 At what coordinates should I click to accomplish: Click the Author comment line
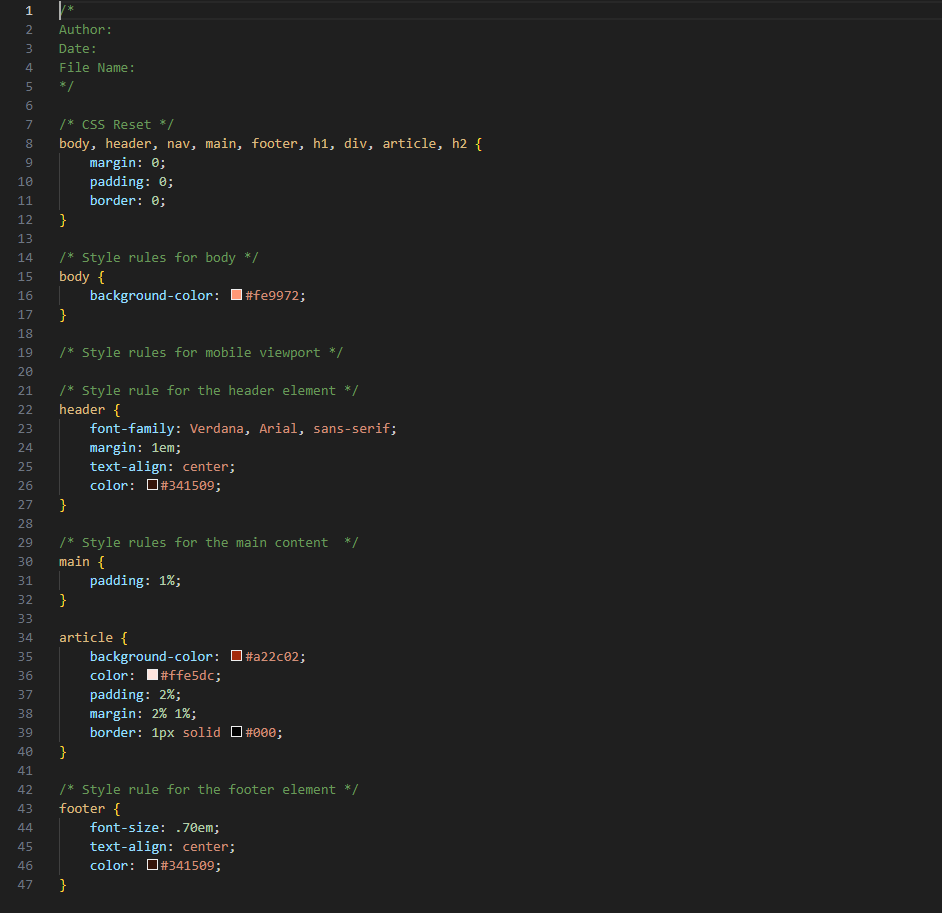[85, 29]
